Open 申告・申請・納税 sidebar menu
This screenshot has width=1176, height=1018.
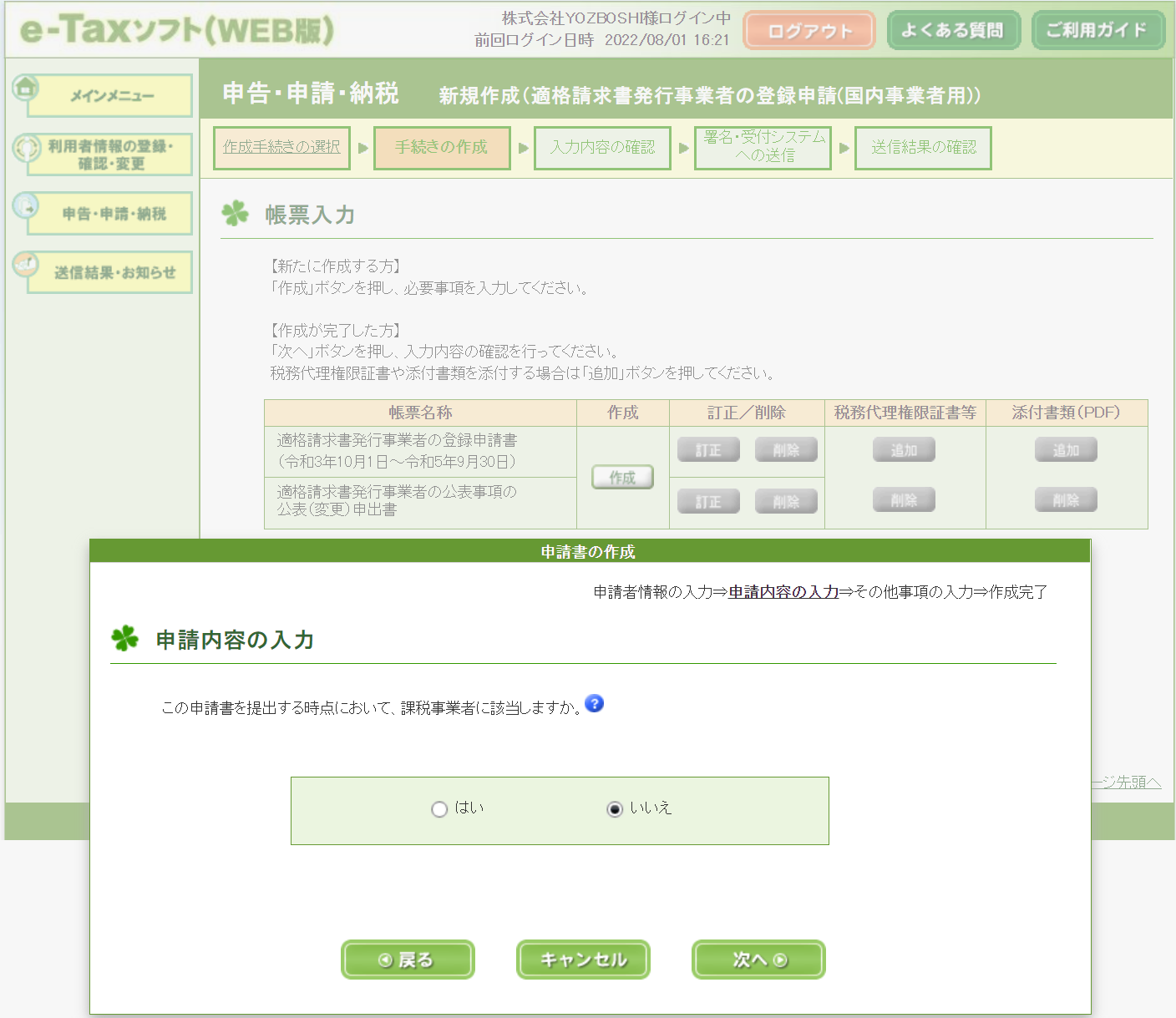[111, 214]
